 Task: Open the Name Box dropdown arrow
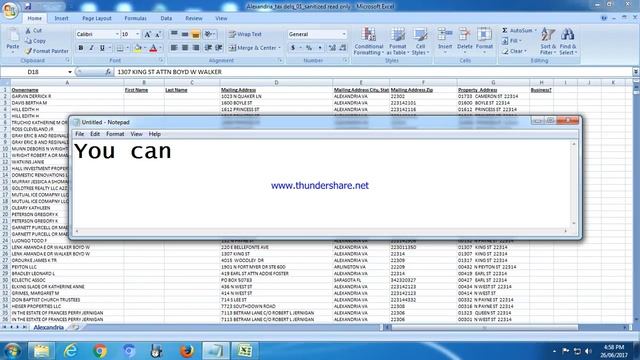pyautogui.click(x=70, y=72)
